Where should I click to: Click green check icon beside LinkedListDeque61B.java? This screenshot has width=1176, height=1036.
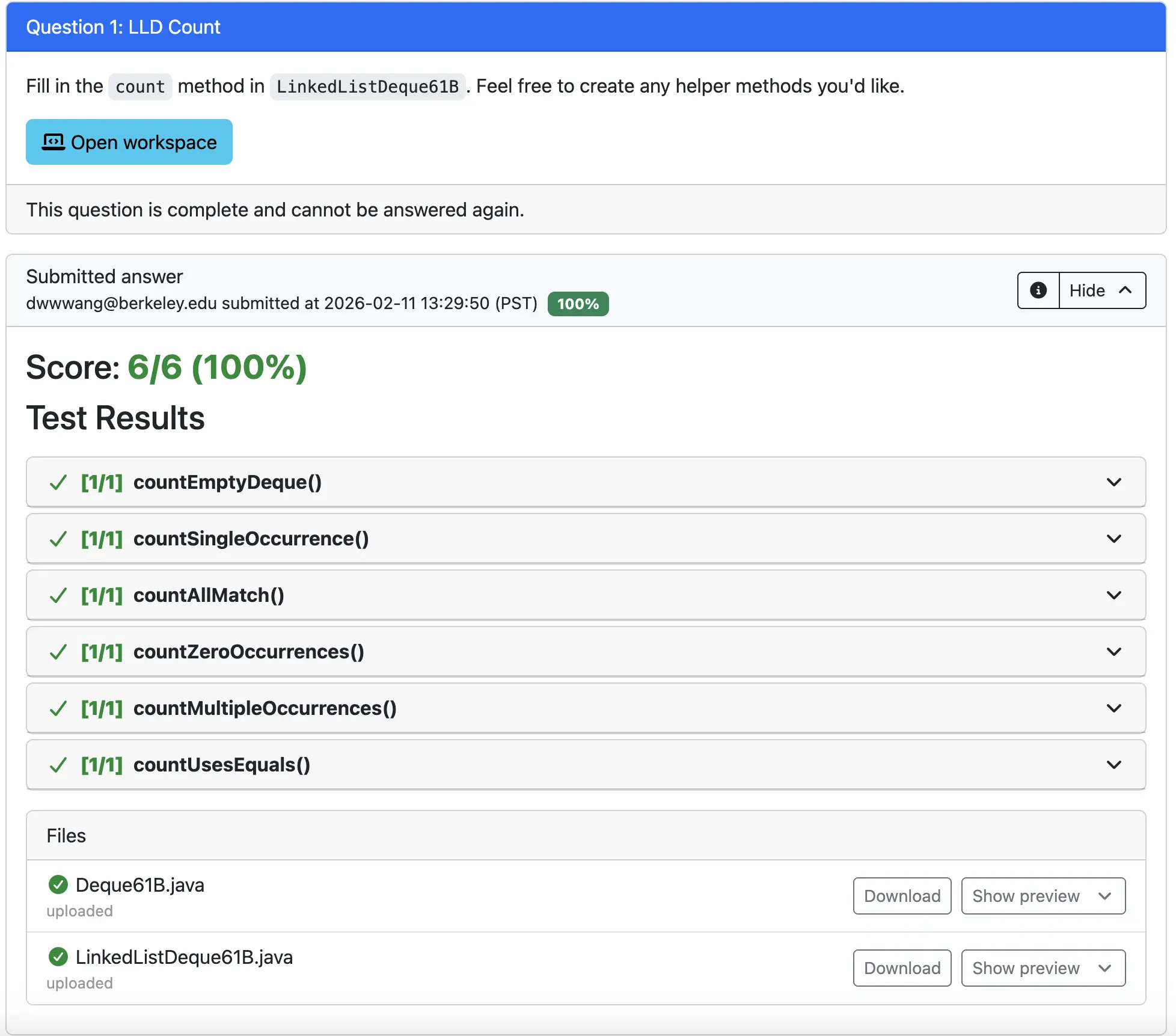pos(58,957)
